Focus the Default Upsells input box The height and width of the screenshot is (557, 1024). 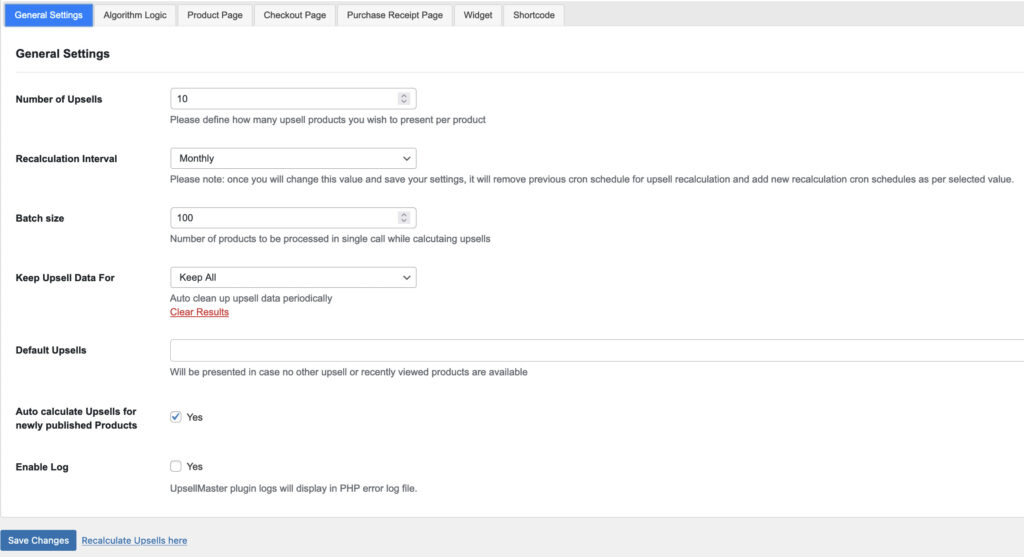click(x=597, y=350)
